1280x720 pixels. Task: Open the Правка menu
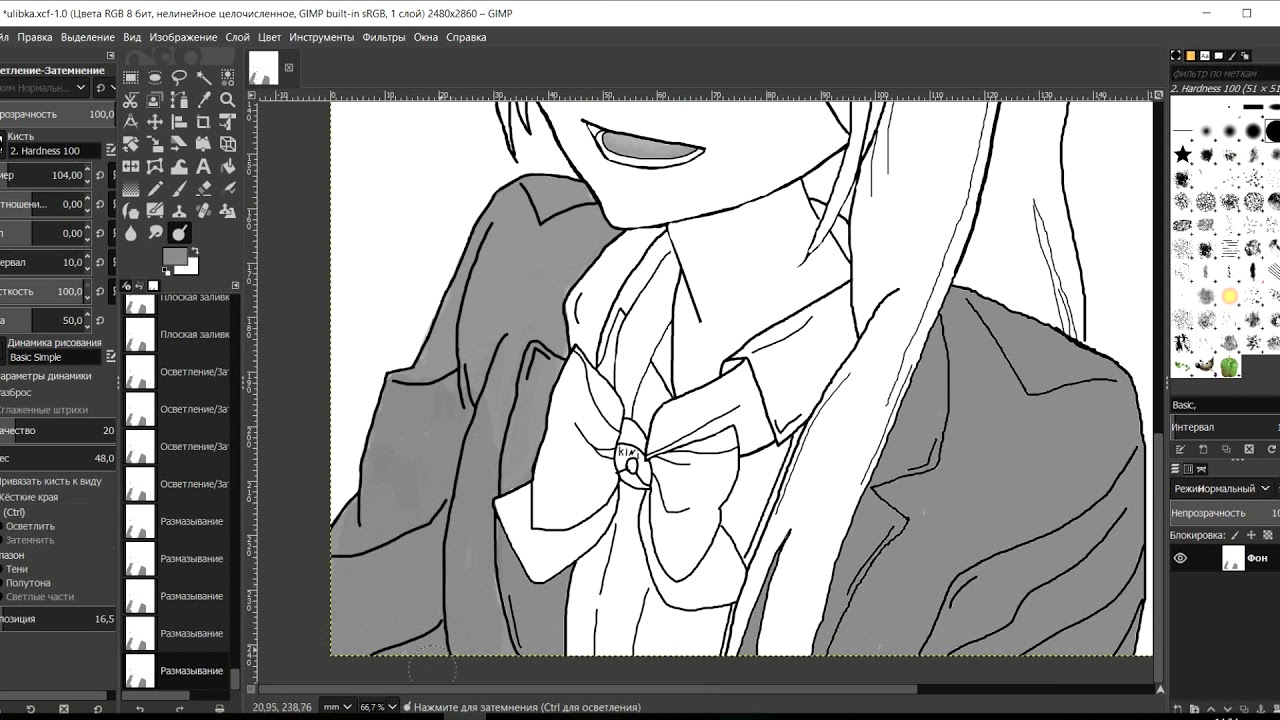(x=35, y=37)
